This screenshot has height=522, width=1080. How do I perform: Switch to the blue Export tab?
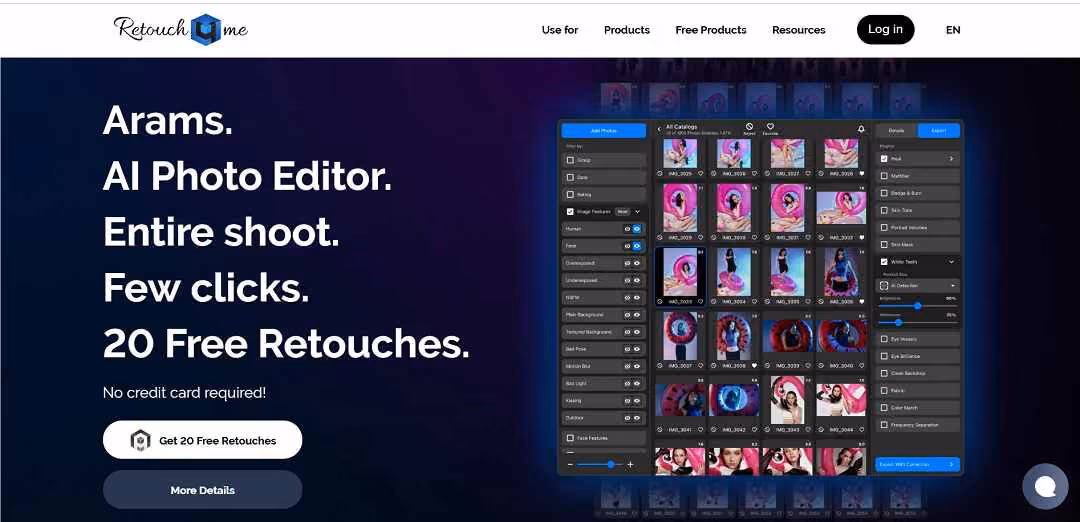click(x=939, y=130)
